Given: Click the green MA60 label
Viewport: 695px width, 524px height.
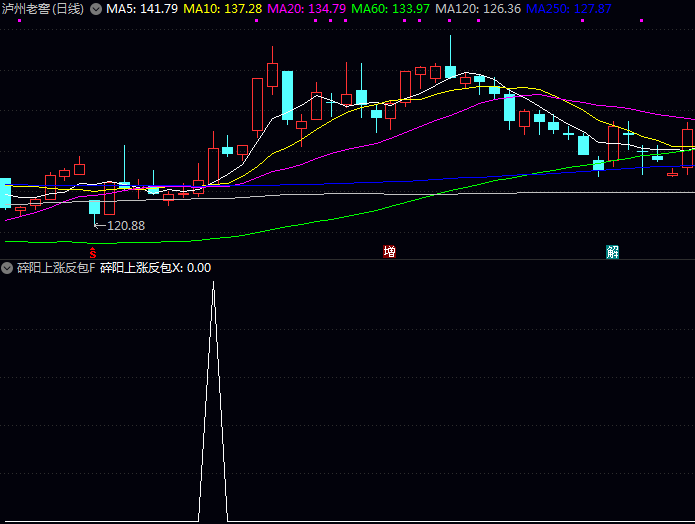Looking at the screenshot, I should pyautogui.click(x=391, y=9).
